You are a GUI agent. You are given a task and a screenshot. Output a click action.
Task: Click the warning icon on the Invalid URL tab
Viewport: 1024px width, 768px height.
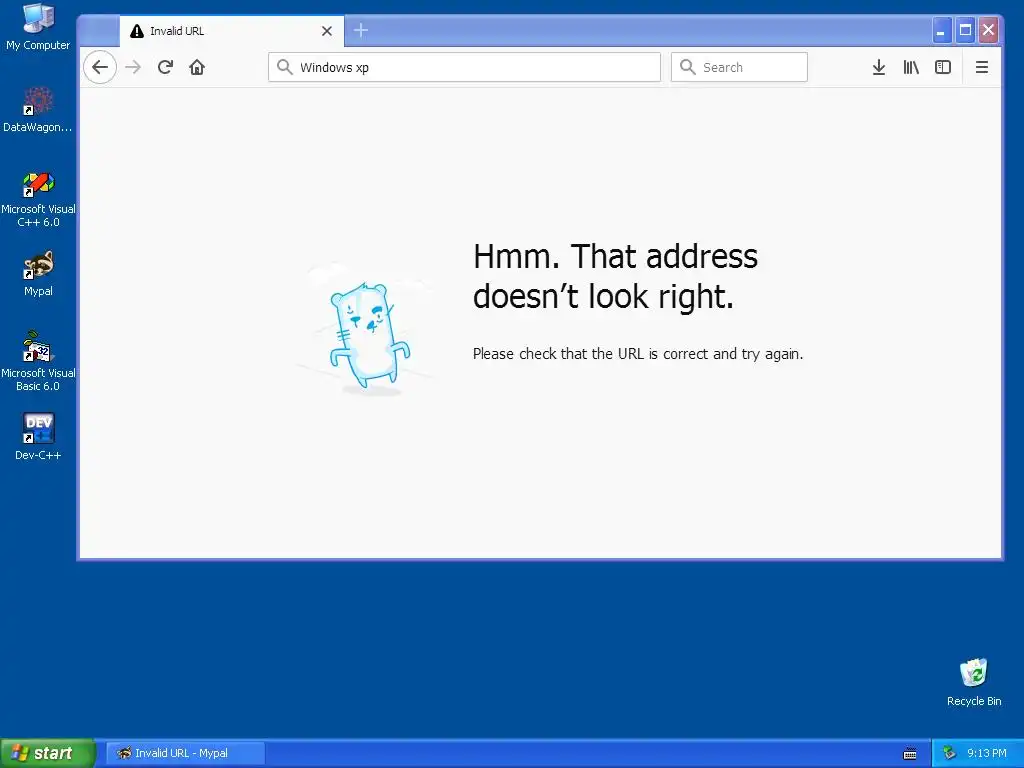136,31
